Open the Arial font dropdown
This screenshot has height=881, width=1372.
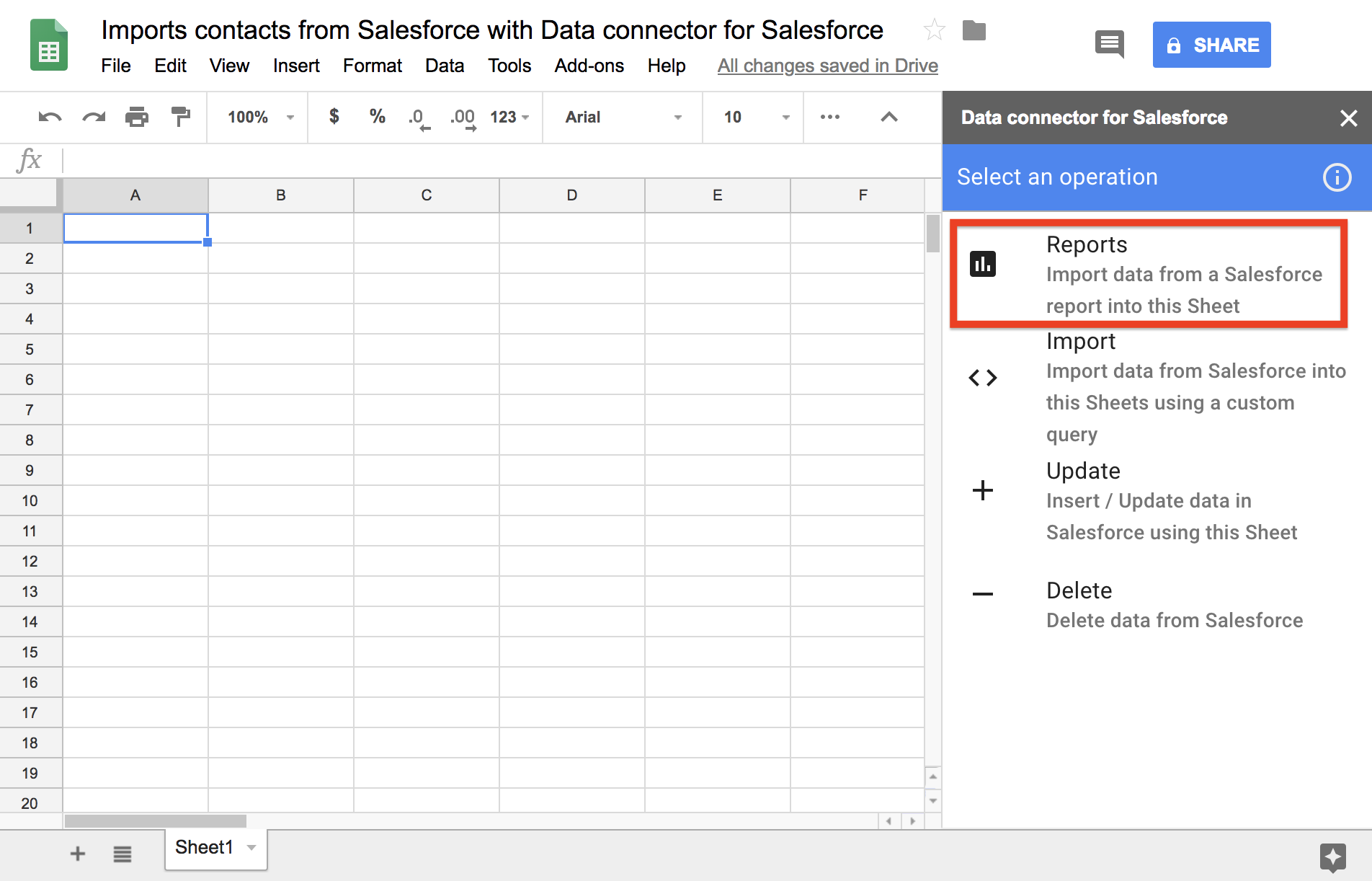coord(623,117)
